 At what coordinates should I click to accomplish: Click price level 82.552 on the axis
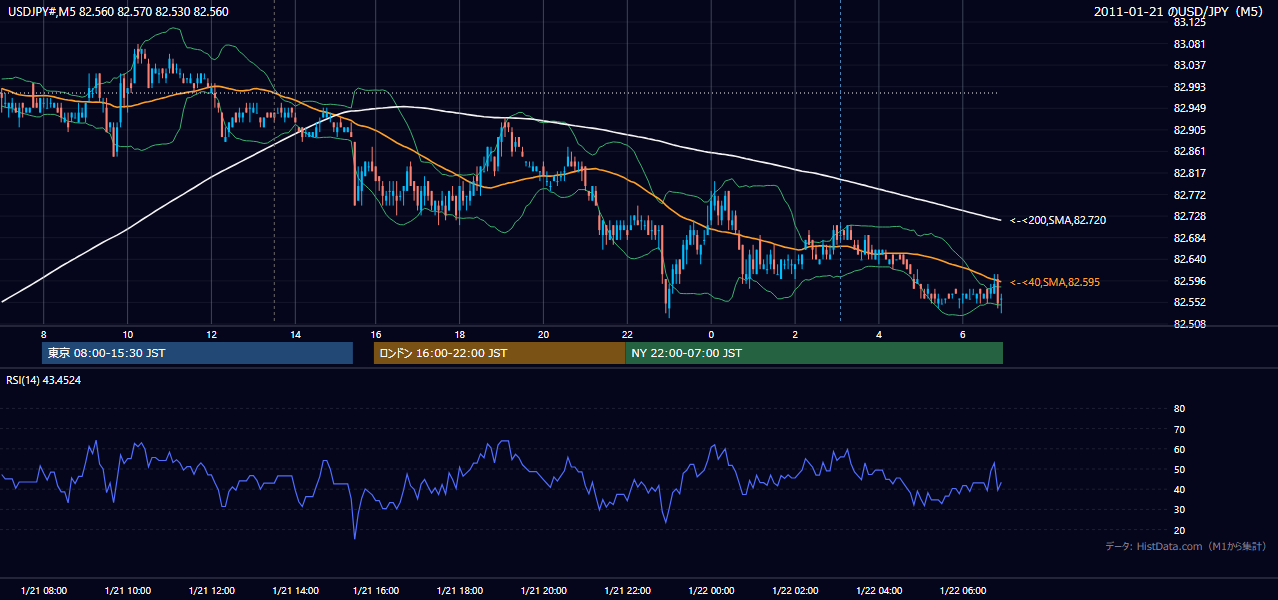(1189, 302)
